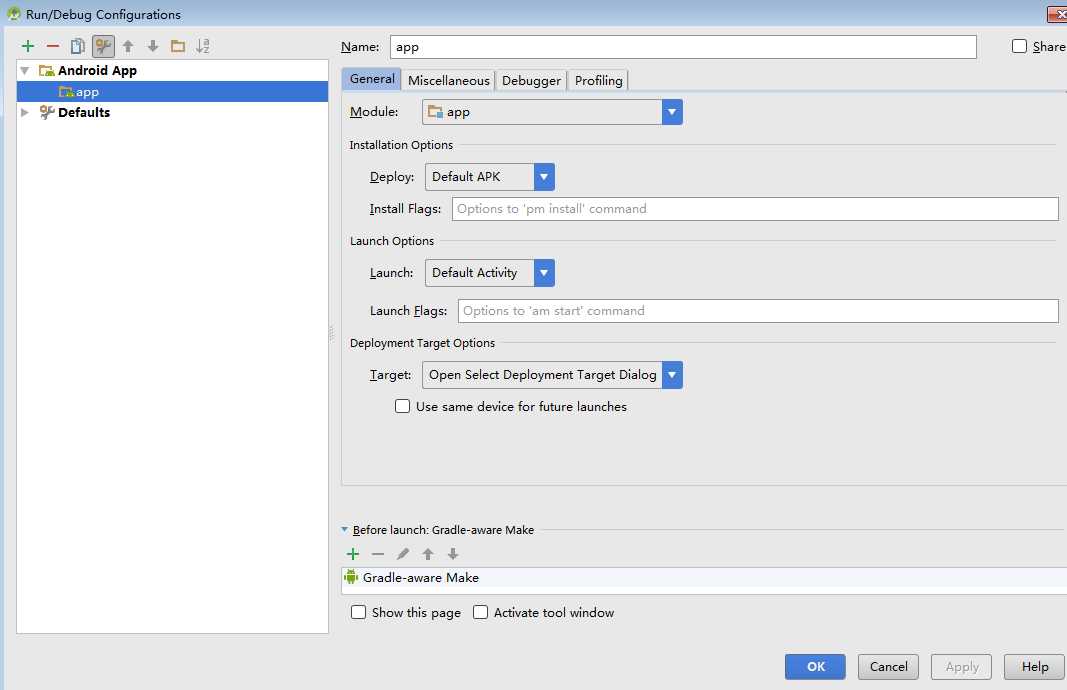The width and height of the screenshot is (1067, 690).
Task: Click the Apply button
Action: [x=962, y=667]
